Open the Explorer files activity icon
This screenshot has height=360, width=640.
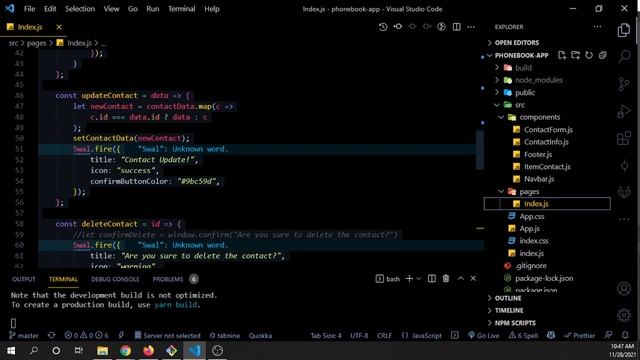pos(624,30)
